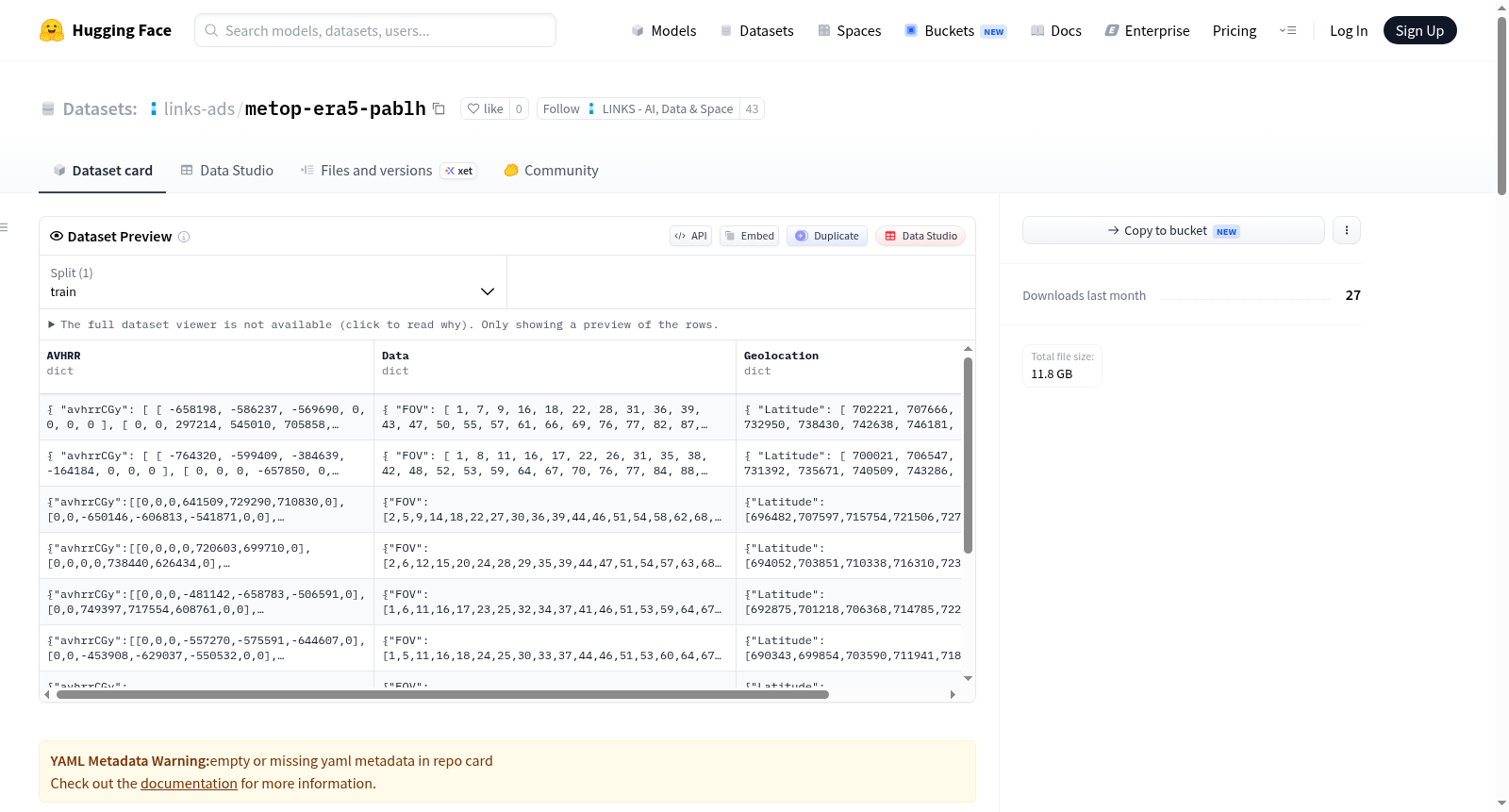Viewport: 1509px width, 812px height.
Task: Open Docs in top navigation
Action: click(1056, 30)
